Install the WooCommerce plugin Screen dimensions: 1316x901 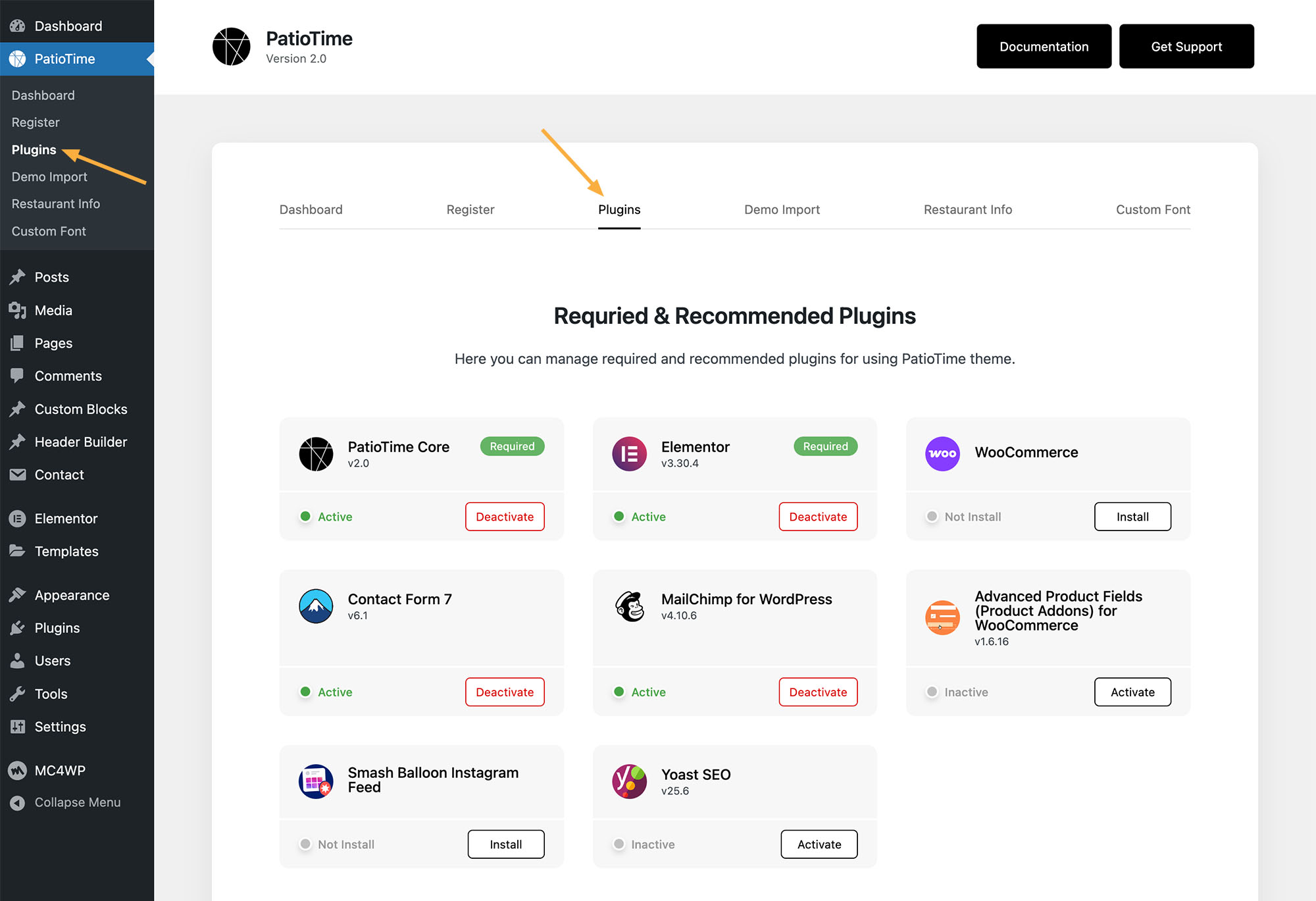tap(1132, 517)
